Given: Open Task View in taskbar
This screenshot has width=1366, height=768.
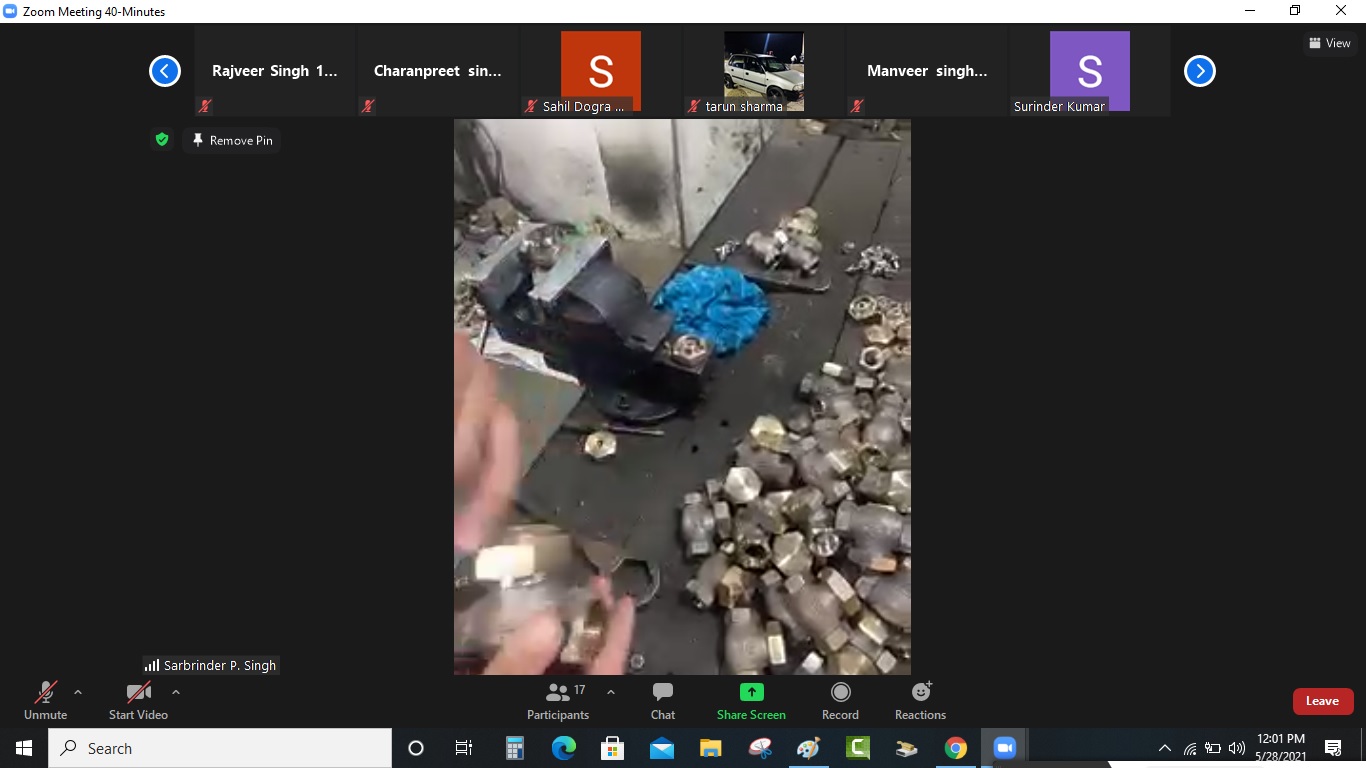Looking at the screenshot, I should point(464,748).
